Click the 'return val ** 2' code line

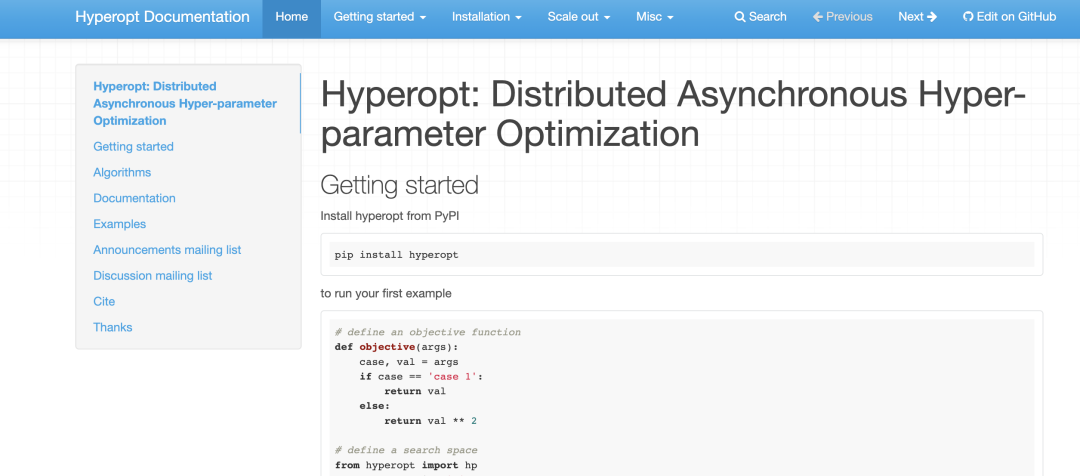click(431, 421)
